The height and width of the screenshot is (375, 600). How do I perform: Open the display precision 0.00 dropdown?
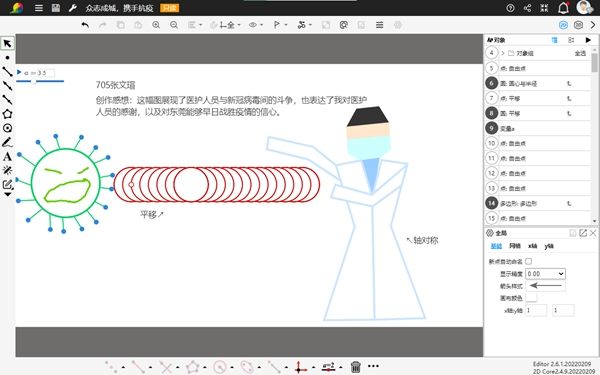coord(545,274)
